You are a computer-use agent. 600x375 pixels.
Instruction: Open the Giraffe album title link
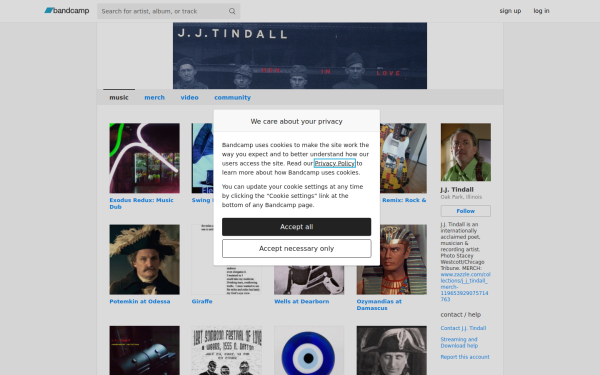tap(202, 302)
